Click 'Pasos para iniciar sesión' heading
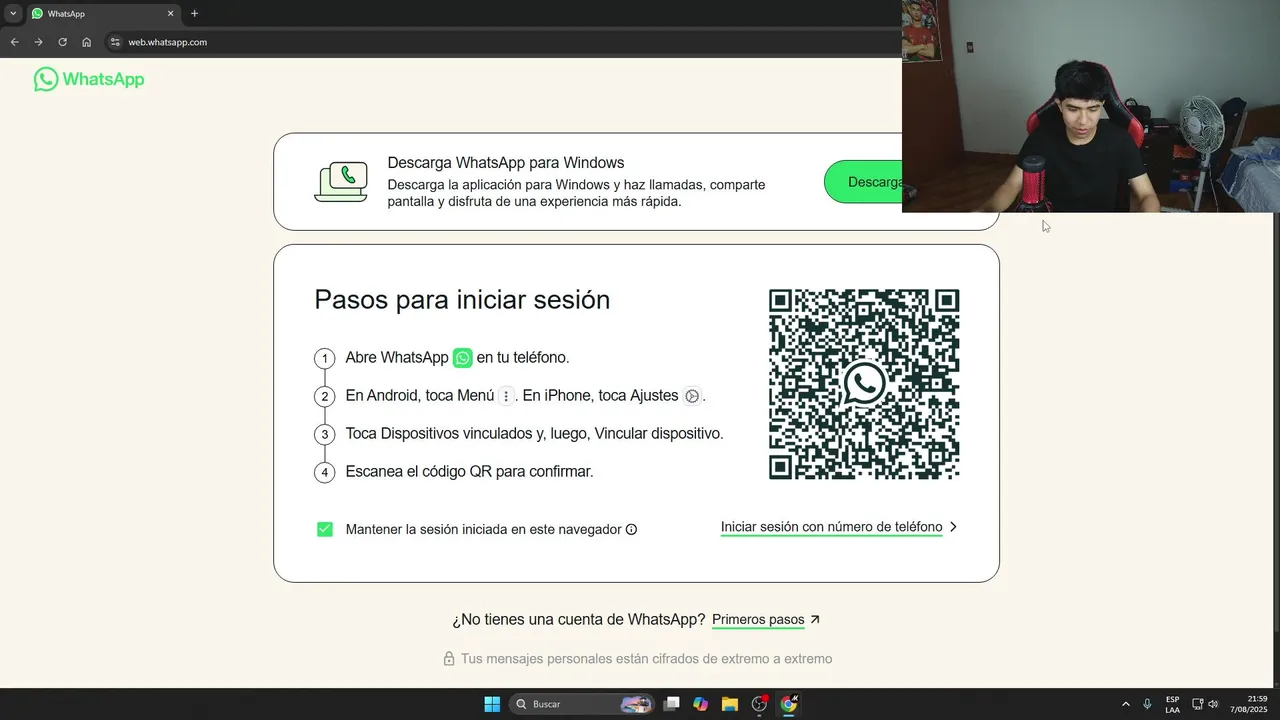The image size is (1280, 720). 462,300
